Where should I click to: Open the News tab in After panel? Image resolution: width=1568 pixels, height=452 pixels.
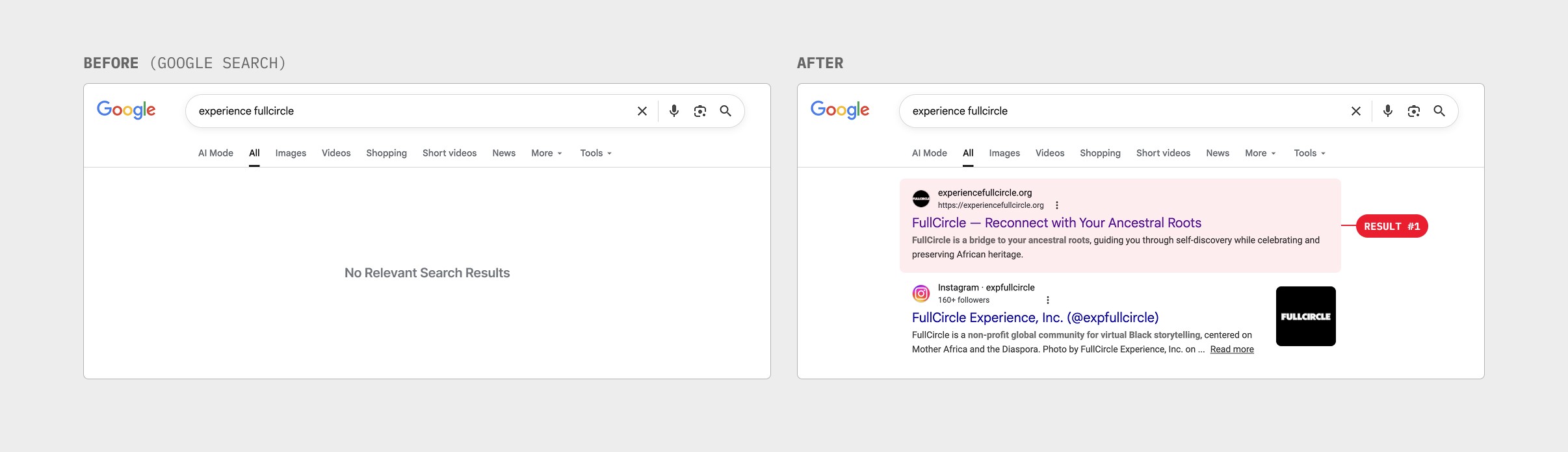(1218, 153)
